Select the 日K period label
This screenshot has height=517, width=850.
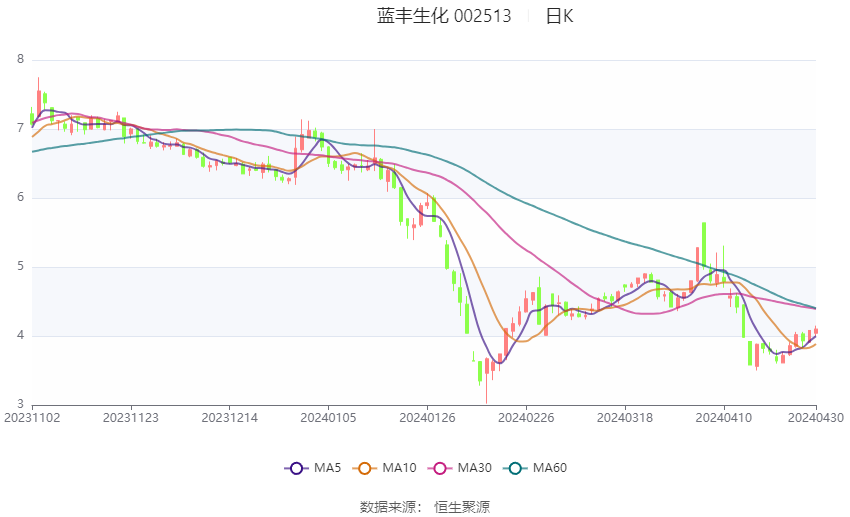click(559, 16)
